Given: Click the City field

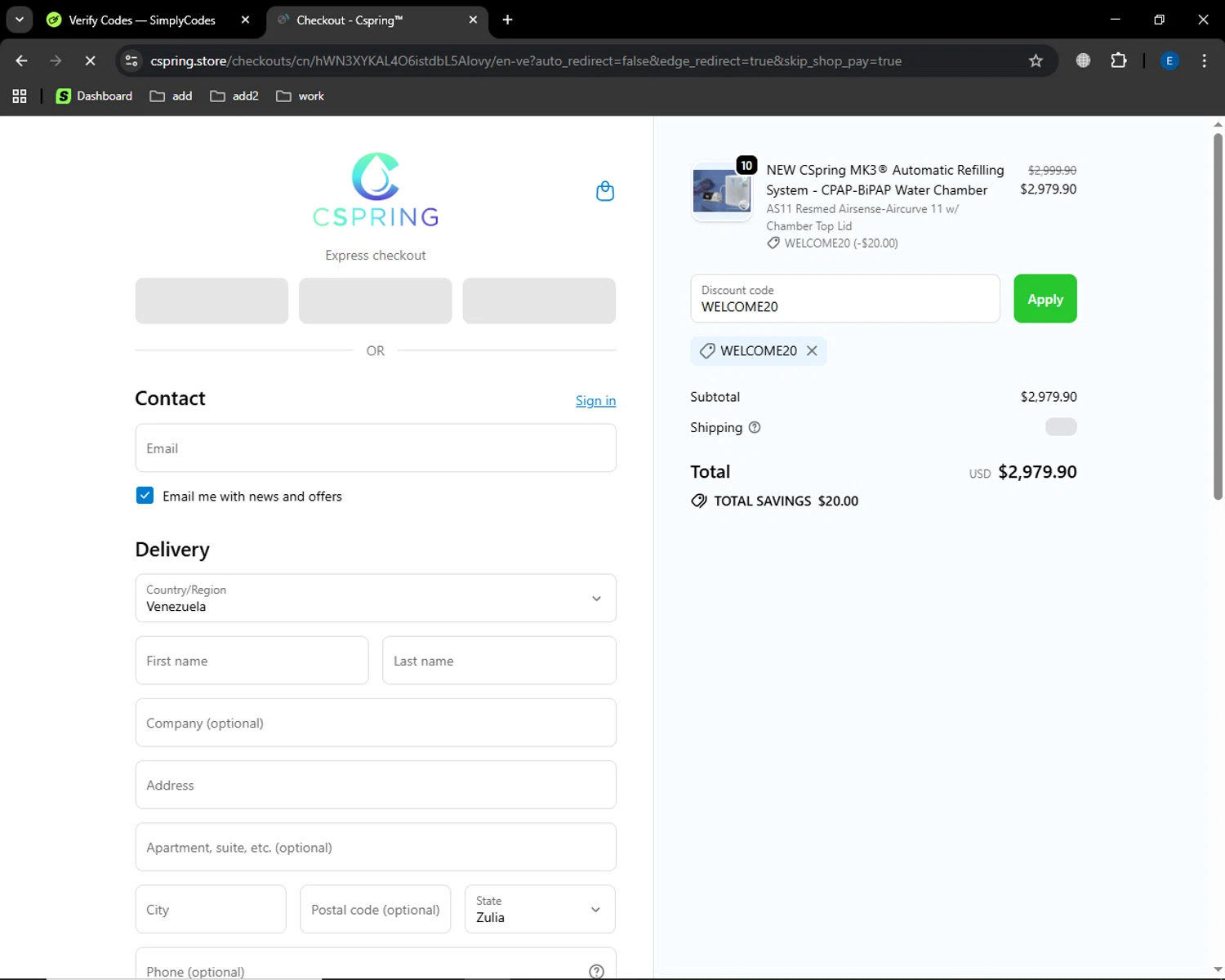Looking at the screenshot, I should point(211,909).
